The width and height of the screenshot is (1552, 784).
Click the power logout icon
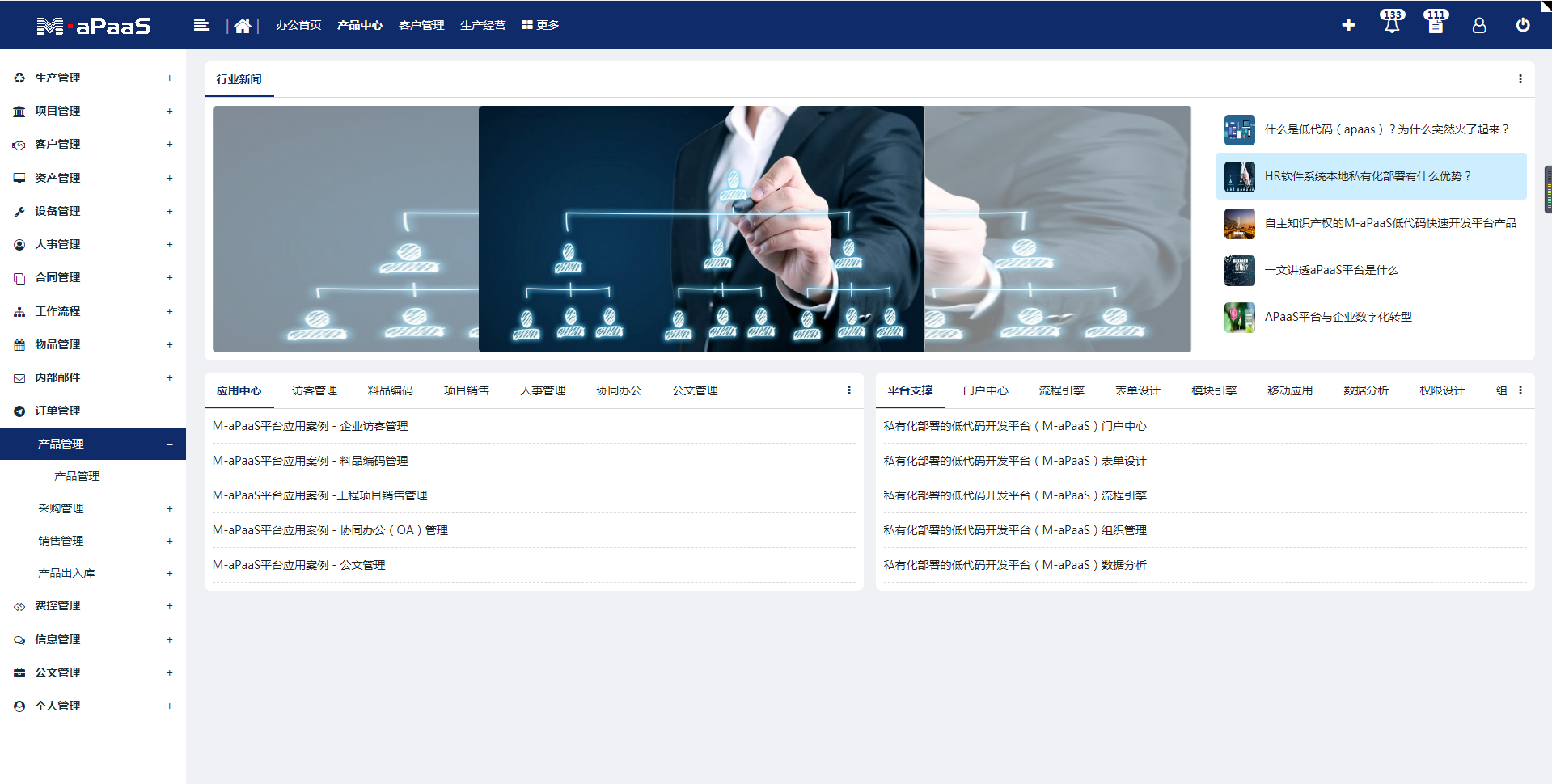tap(1523, 25)
